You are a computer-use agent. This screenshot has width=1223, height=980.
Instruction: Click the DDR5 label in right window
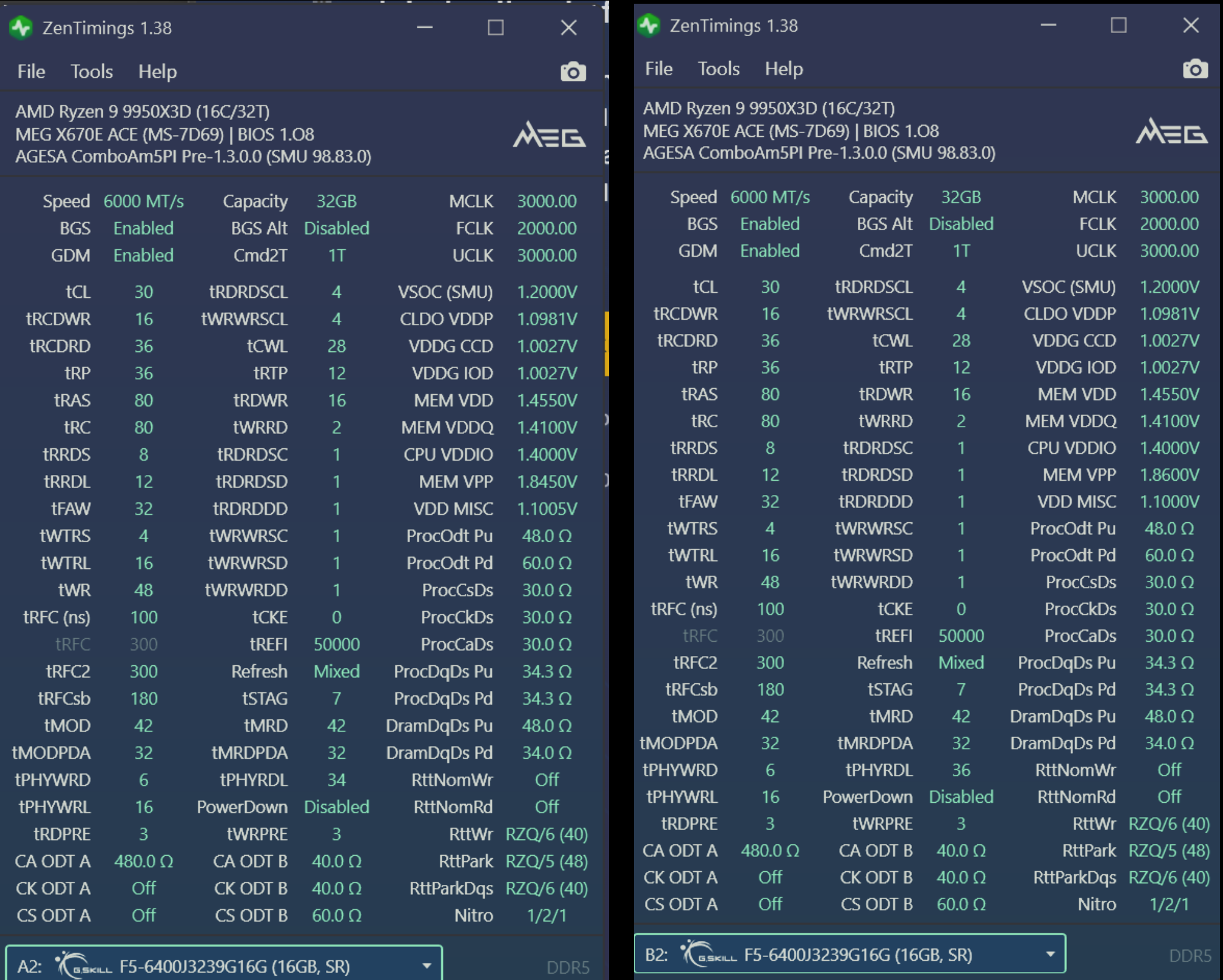pos(1190,956)
